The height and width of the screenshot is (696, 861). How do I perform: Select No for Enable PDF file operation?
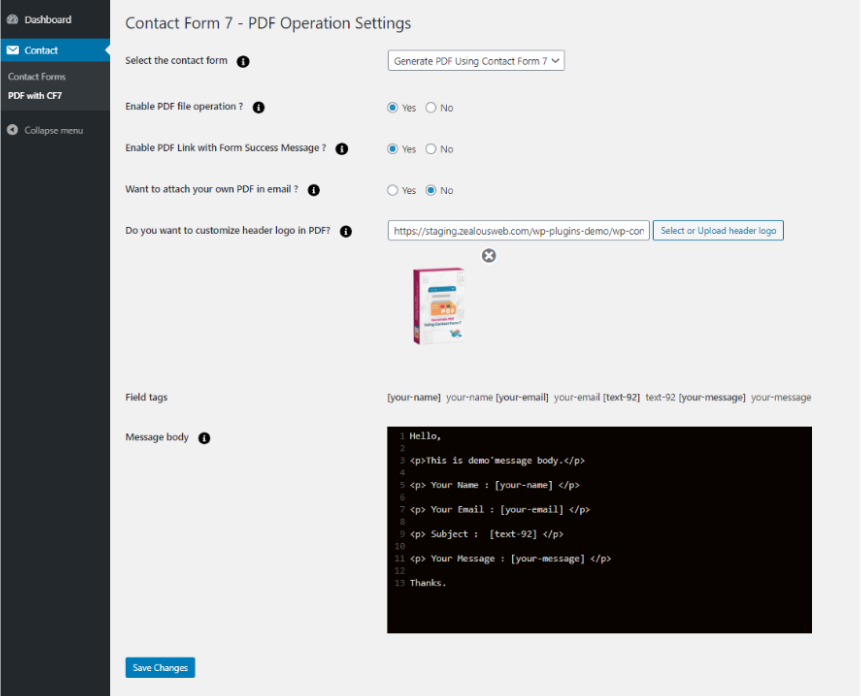pyautogui.click(x=431, y=108)
